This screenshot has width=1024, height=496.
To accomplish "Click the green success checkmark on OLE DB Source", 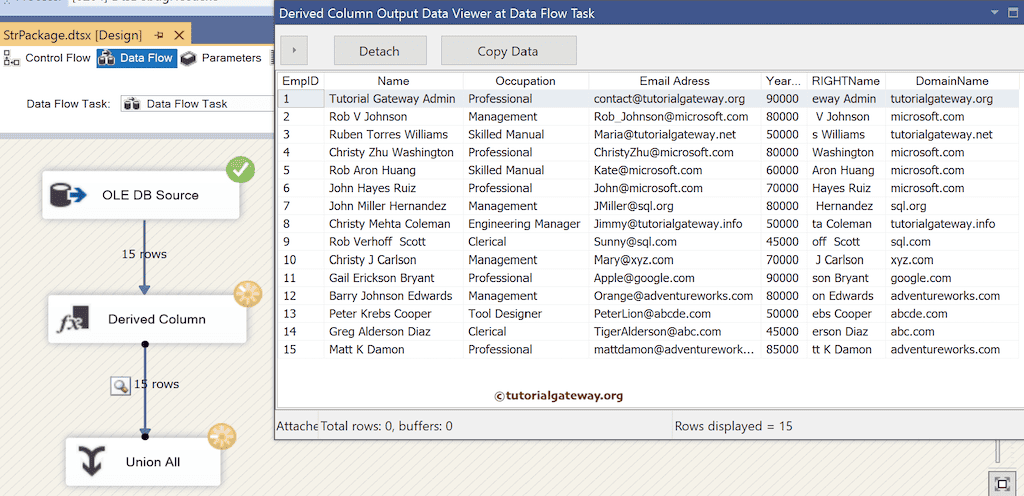I will (241, 169).
